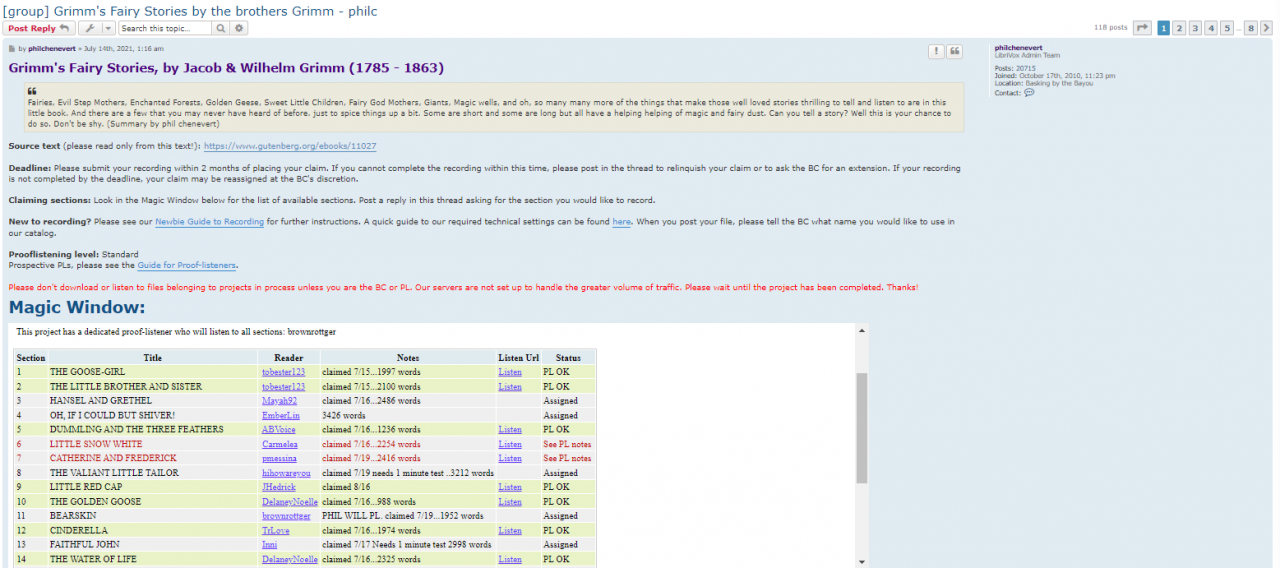Open Guide for Proof-listeners link

pyautogui.click(x=187, y=265)
